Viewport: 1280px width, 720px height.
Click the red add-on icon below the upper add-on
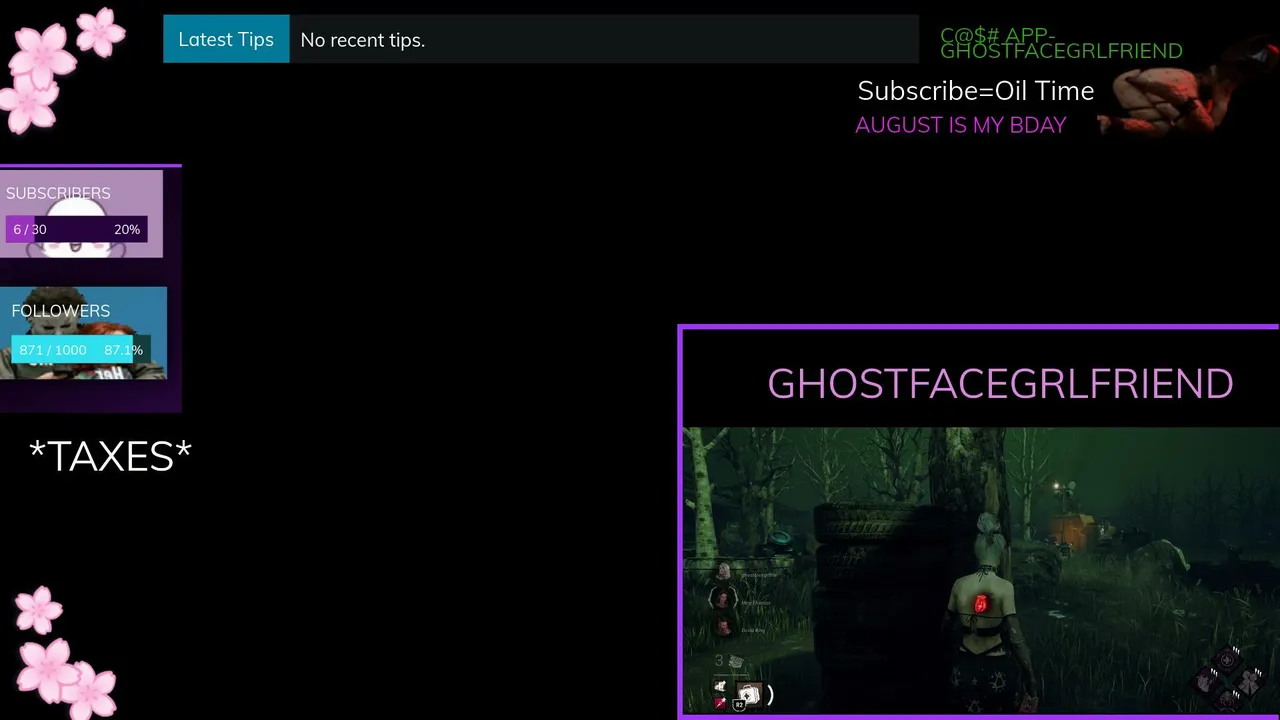point(720,703)
